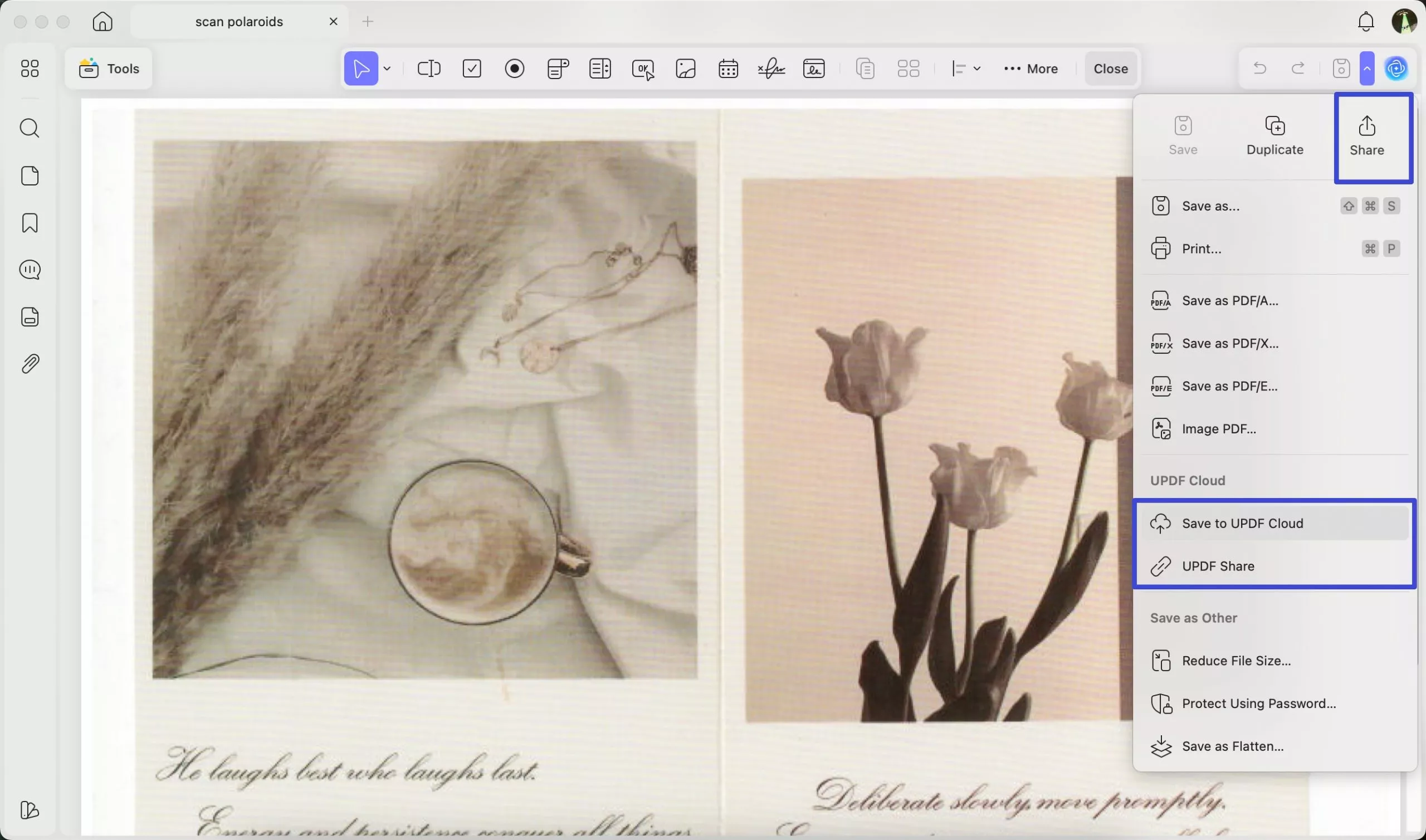
Task: Open the align options dropdown
Action: click(965, 69)
